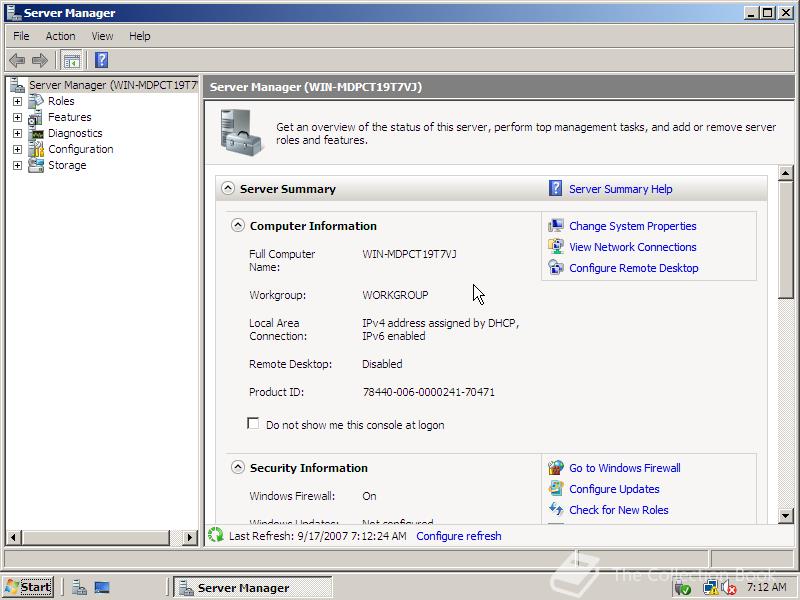The image size is (800, 600).
Task: Click the details pane scroll up arrow
Action: tap(786, 173)
